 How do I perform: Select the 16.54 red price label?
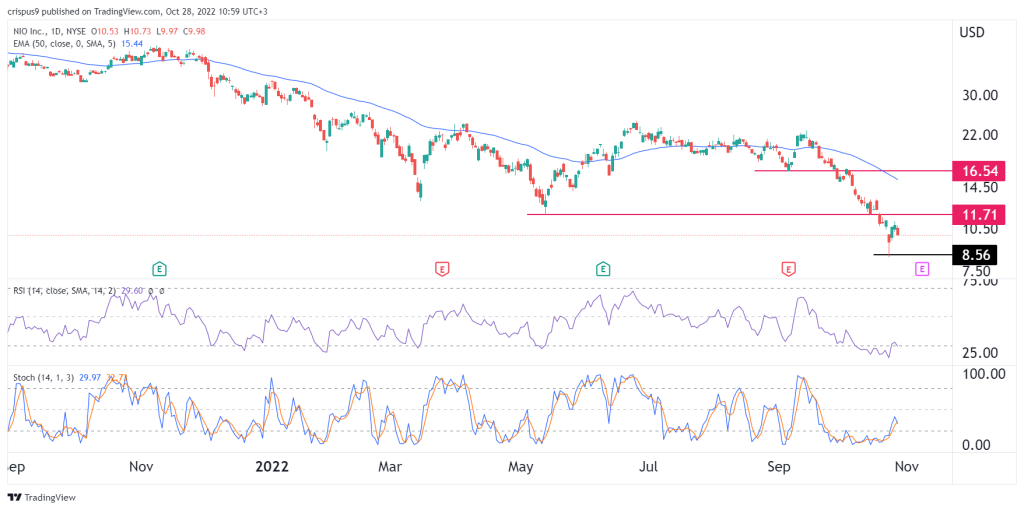[979, 171]
